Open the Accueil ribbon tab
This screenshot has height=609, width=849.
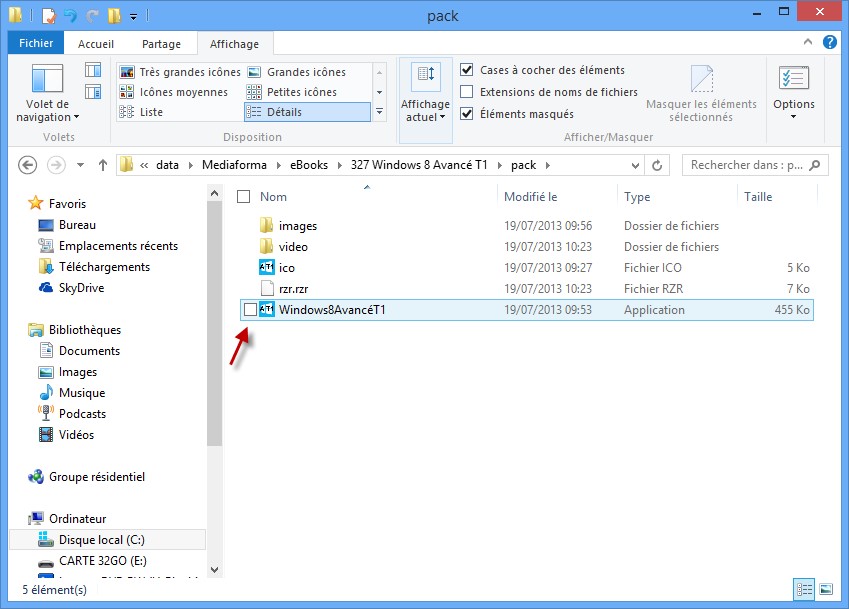coord(98,44)
